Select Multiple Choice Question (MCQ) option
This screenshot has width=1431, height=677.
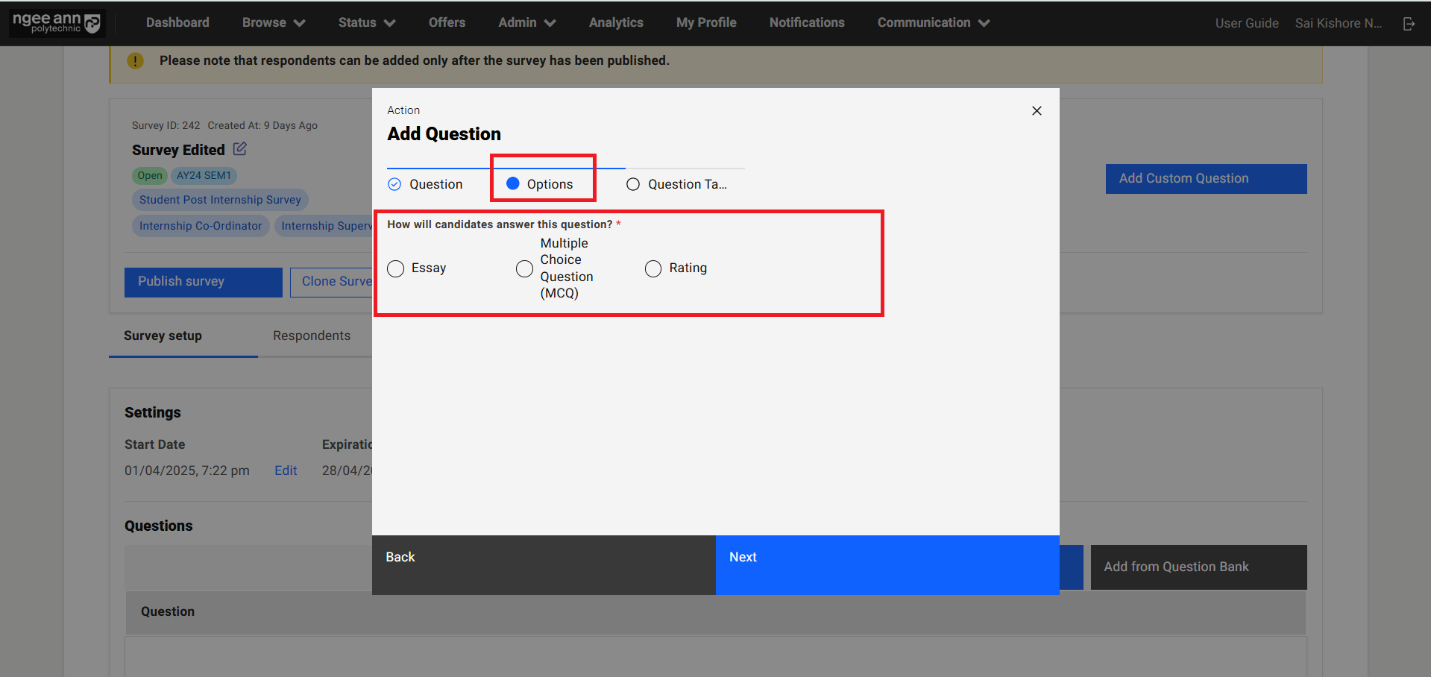point(525,268)
